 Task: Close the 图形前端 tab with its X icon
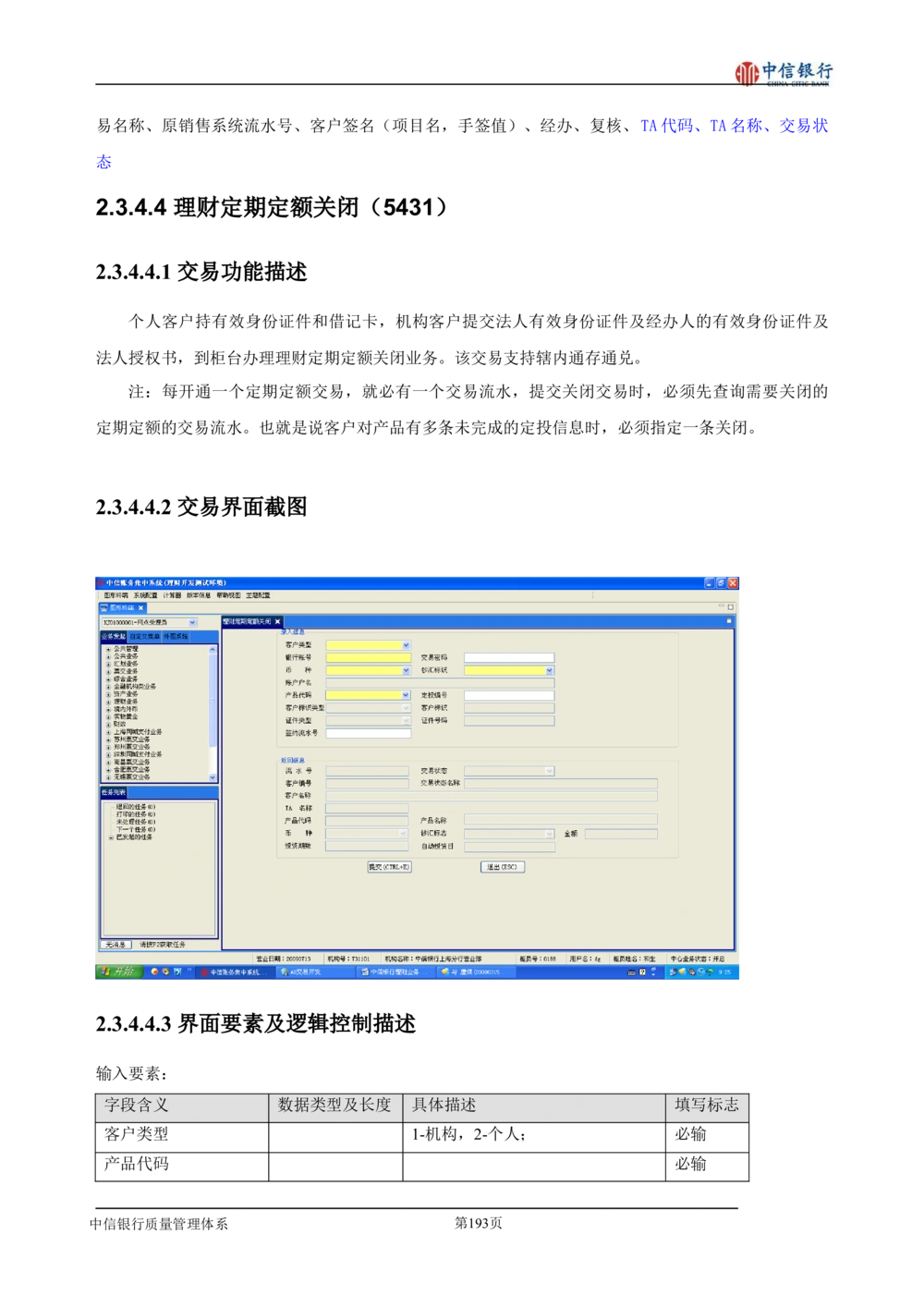click(x=141, y=608)
